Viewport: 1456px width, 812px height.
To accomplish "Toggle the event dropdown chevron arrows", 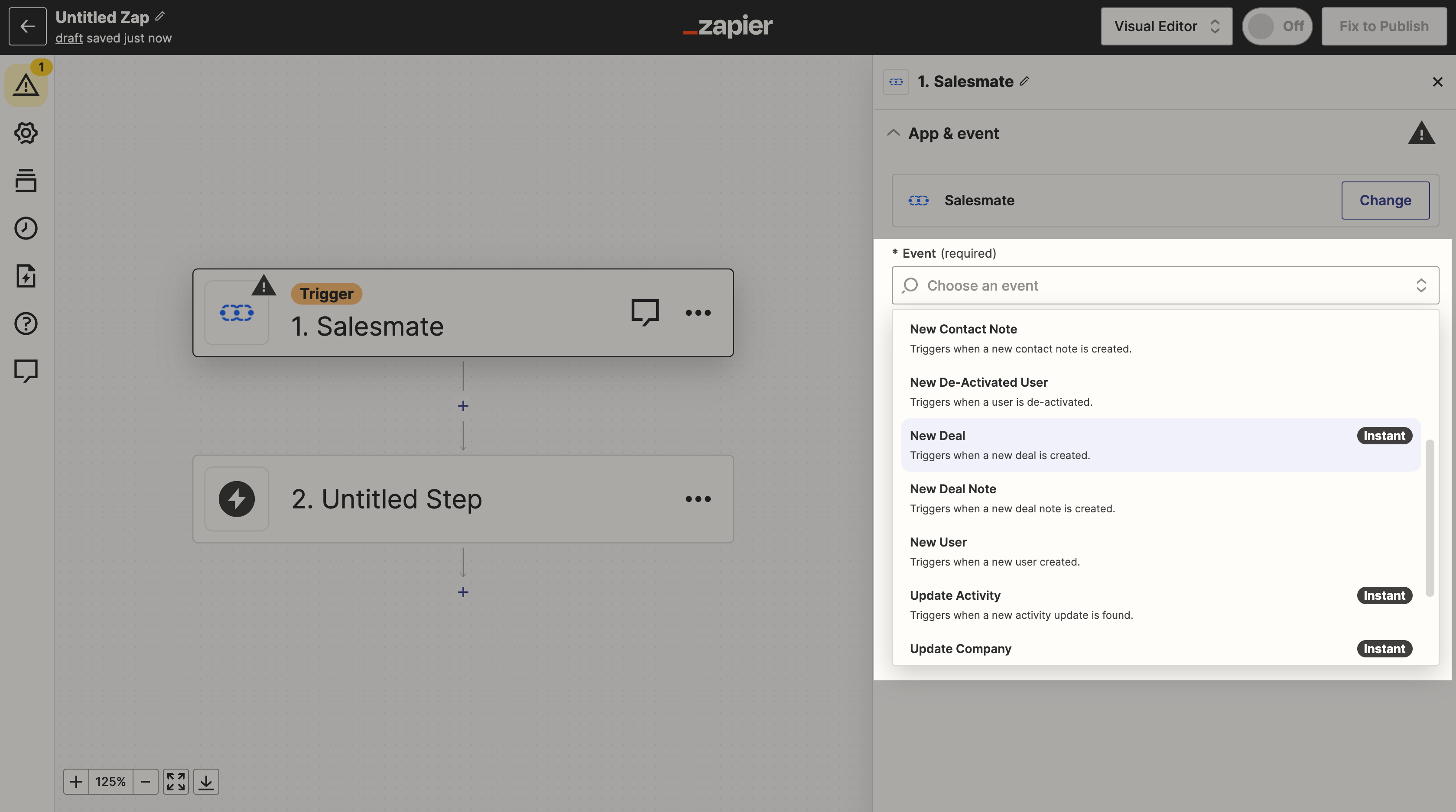I will click(x=1421, y=285).
